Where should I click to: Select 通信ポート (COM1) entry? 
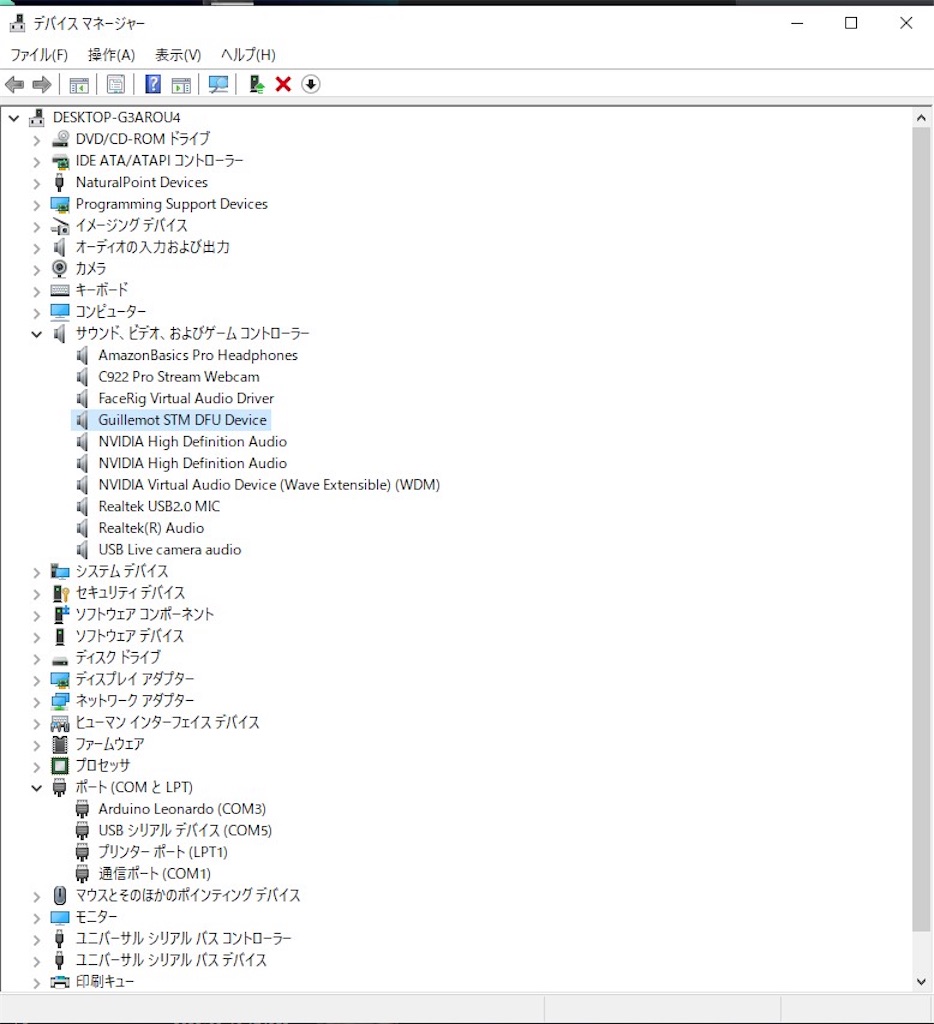tap(154, 873)
